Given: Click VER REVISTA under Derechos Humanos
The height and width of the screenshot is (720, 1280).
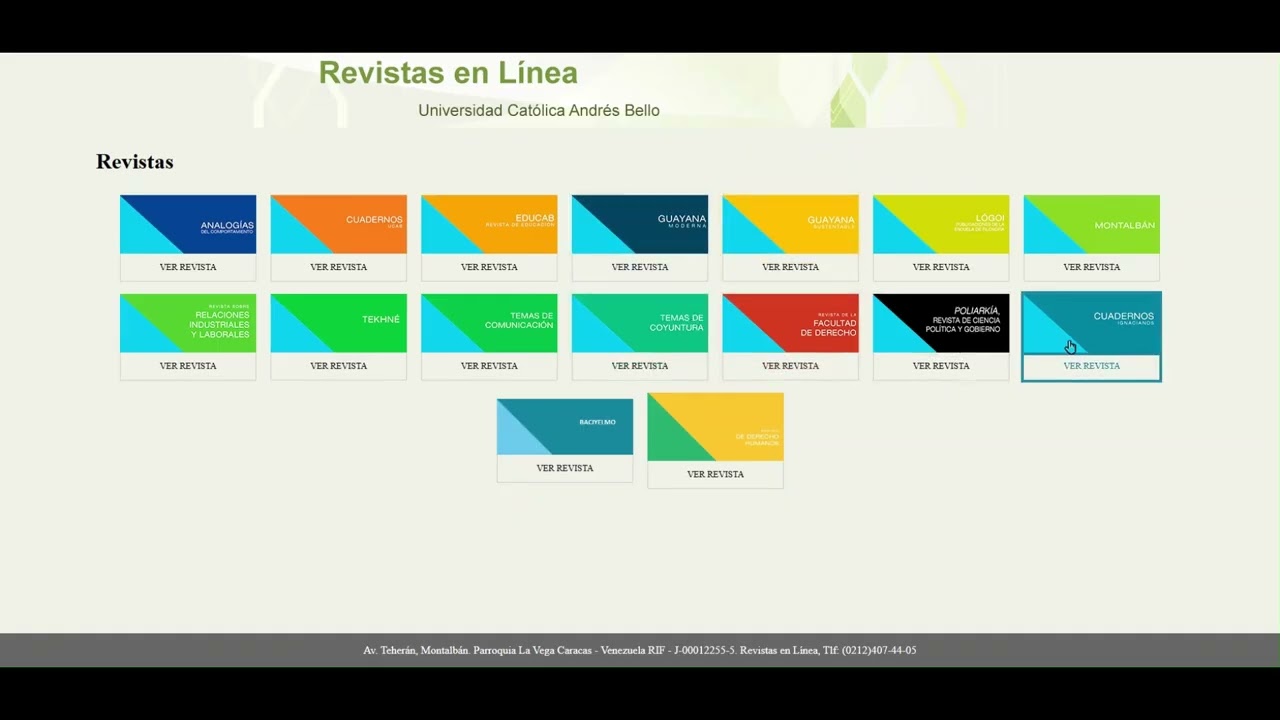Looking at the screenshot, I should tap(716, 474).
